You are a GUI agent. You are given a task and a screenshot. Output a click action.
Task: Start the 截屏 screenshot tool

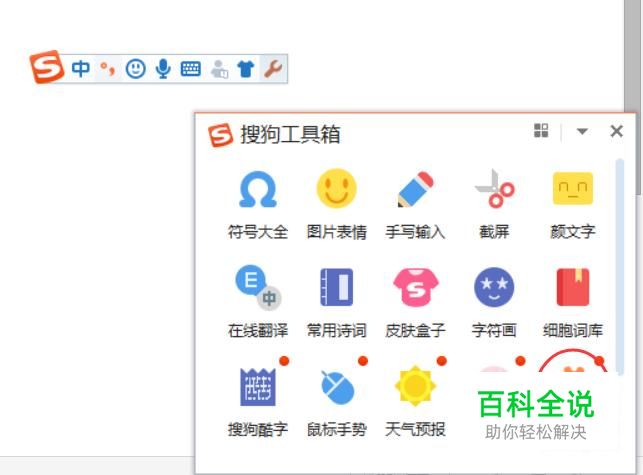[x=494, y=204]
